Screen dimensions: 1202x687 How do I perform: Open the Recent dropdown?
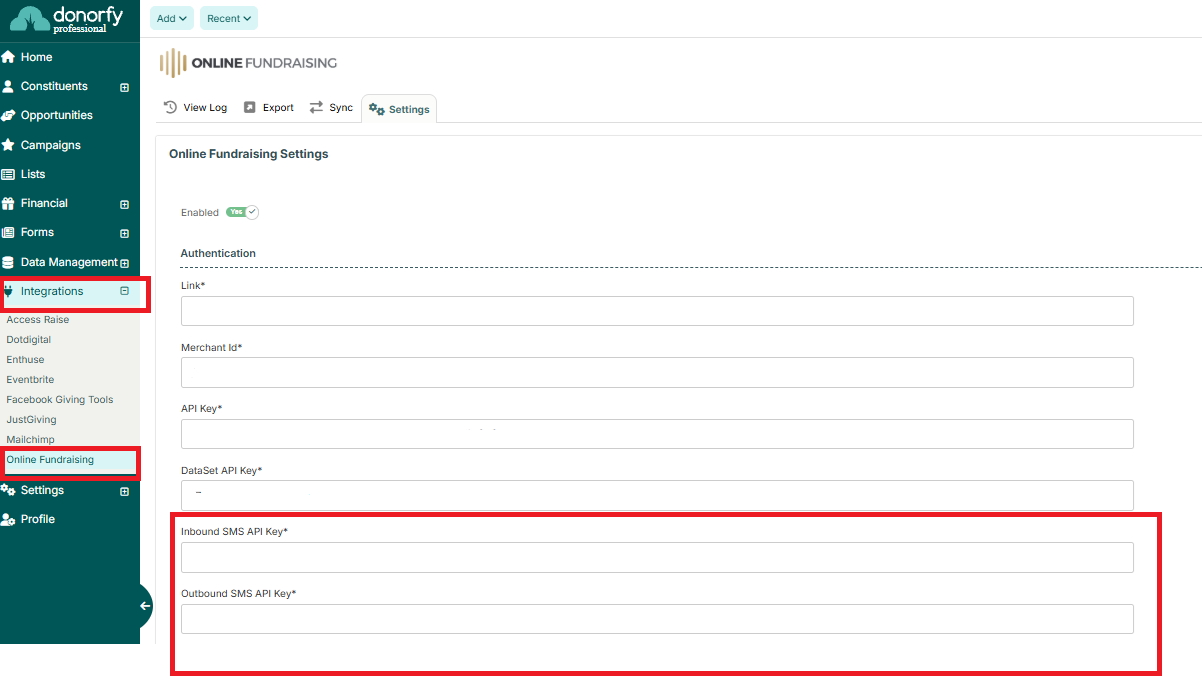pos(229,18)
